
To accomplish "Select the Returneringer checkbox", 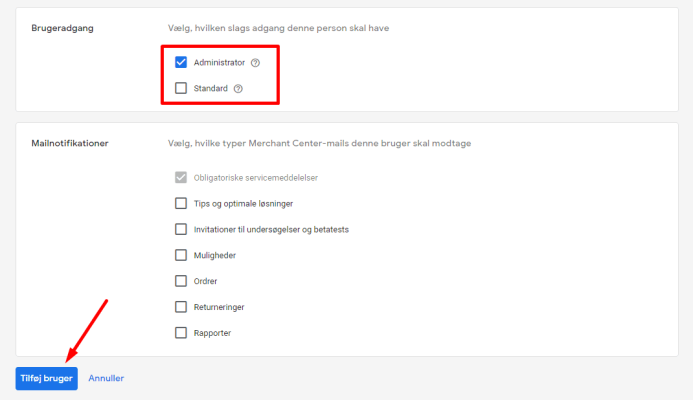I will pos(181,307).
